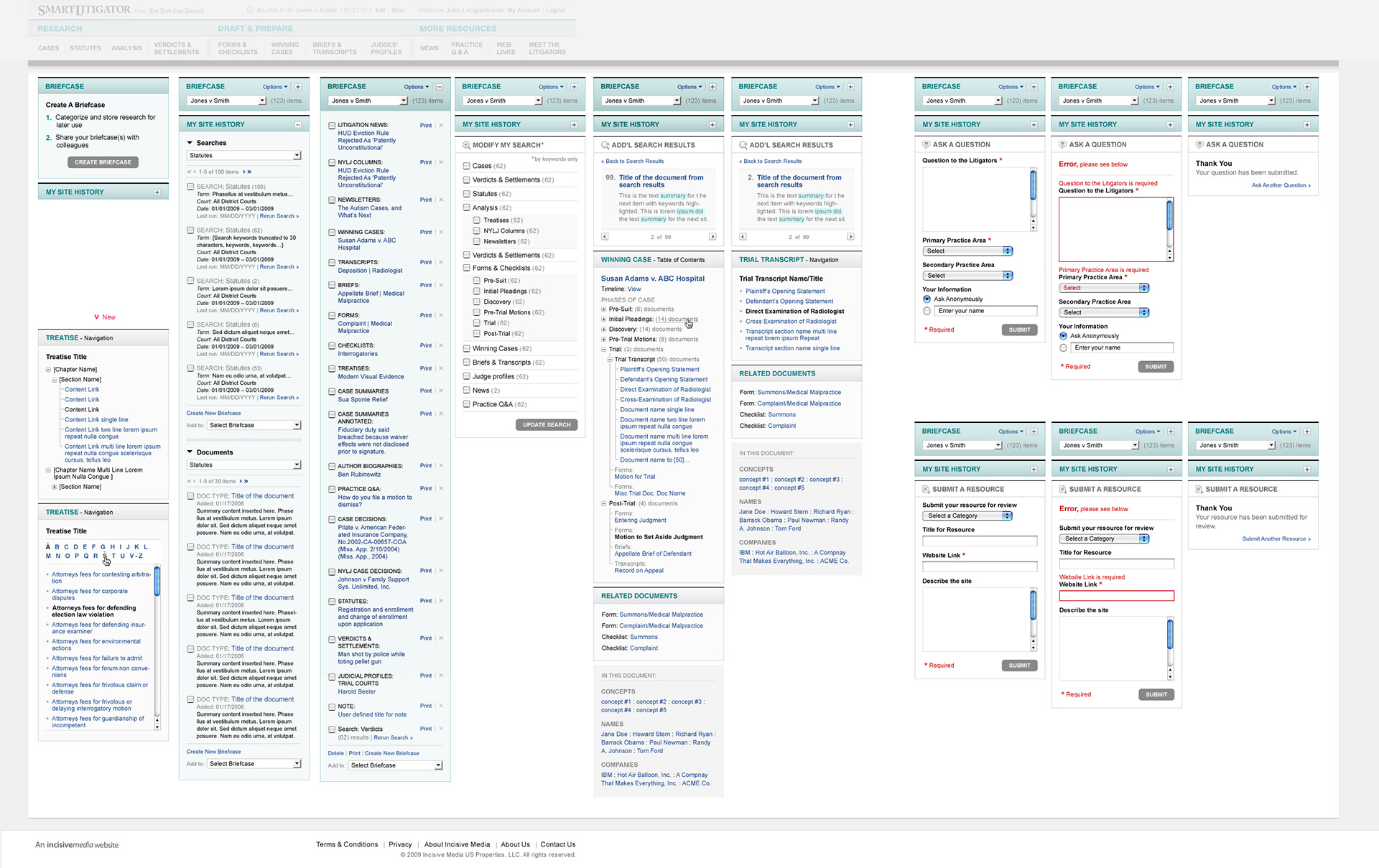Select the NYLJ Columns briefcase item checkbox
This screenshot has height=868, width=1379.
332,163
